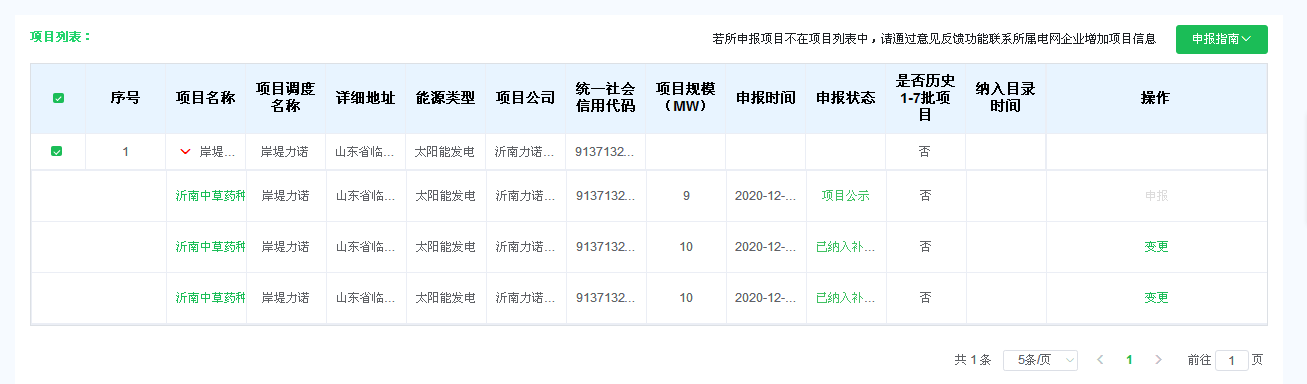The width and height of the screenshot is (1307, 384).
Task: Toggle the header select-all checkbox
Action: 58,98
